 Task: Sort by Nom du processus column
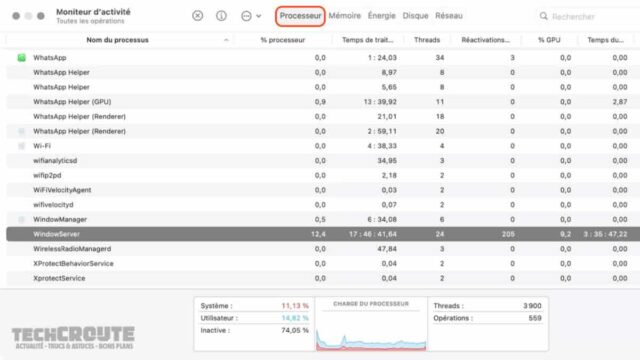tap(117, 40)
